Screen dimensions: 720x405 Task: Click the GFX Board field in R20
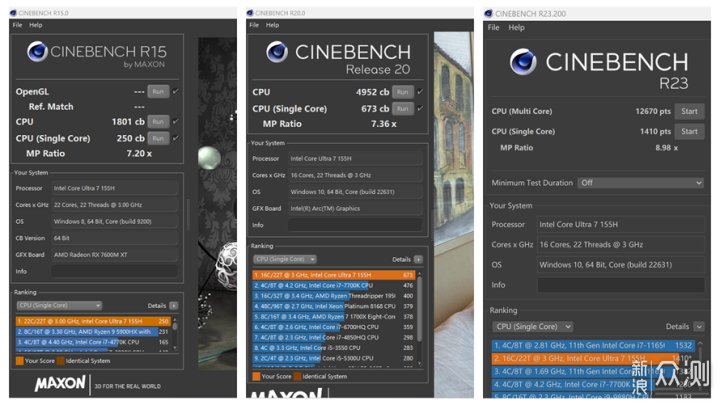pyautogui.click(x=355, y=208)
